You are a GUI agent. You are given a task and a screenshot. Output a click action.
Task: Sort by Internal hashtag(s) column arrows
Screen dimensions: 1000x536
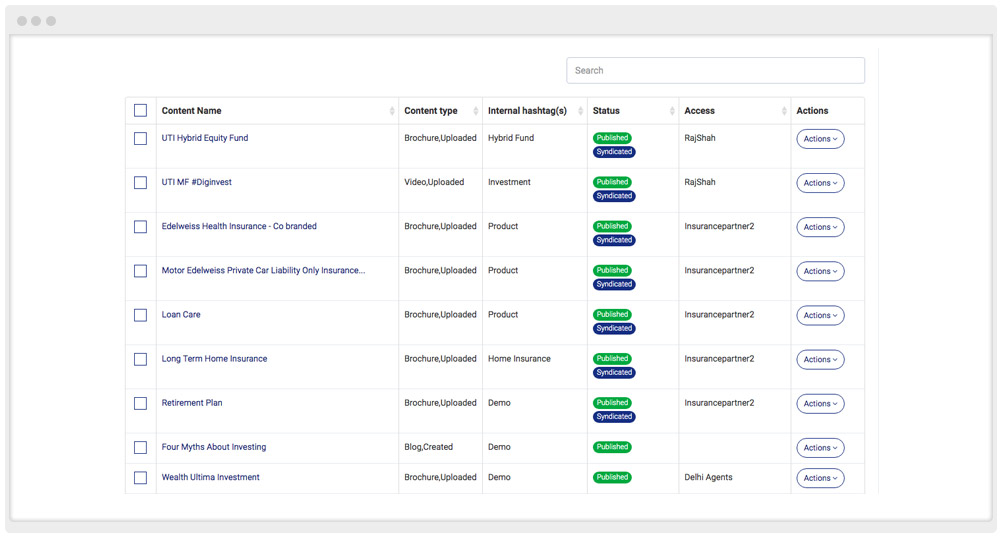pyautogui.click(x=580, y=111)
